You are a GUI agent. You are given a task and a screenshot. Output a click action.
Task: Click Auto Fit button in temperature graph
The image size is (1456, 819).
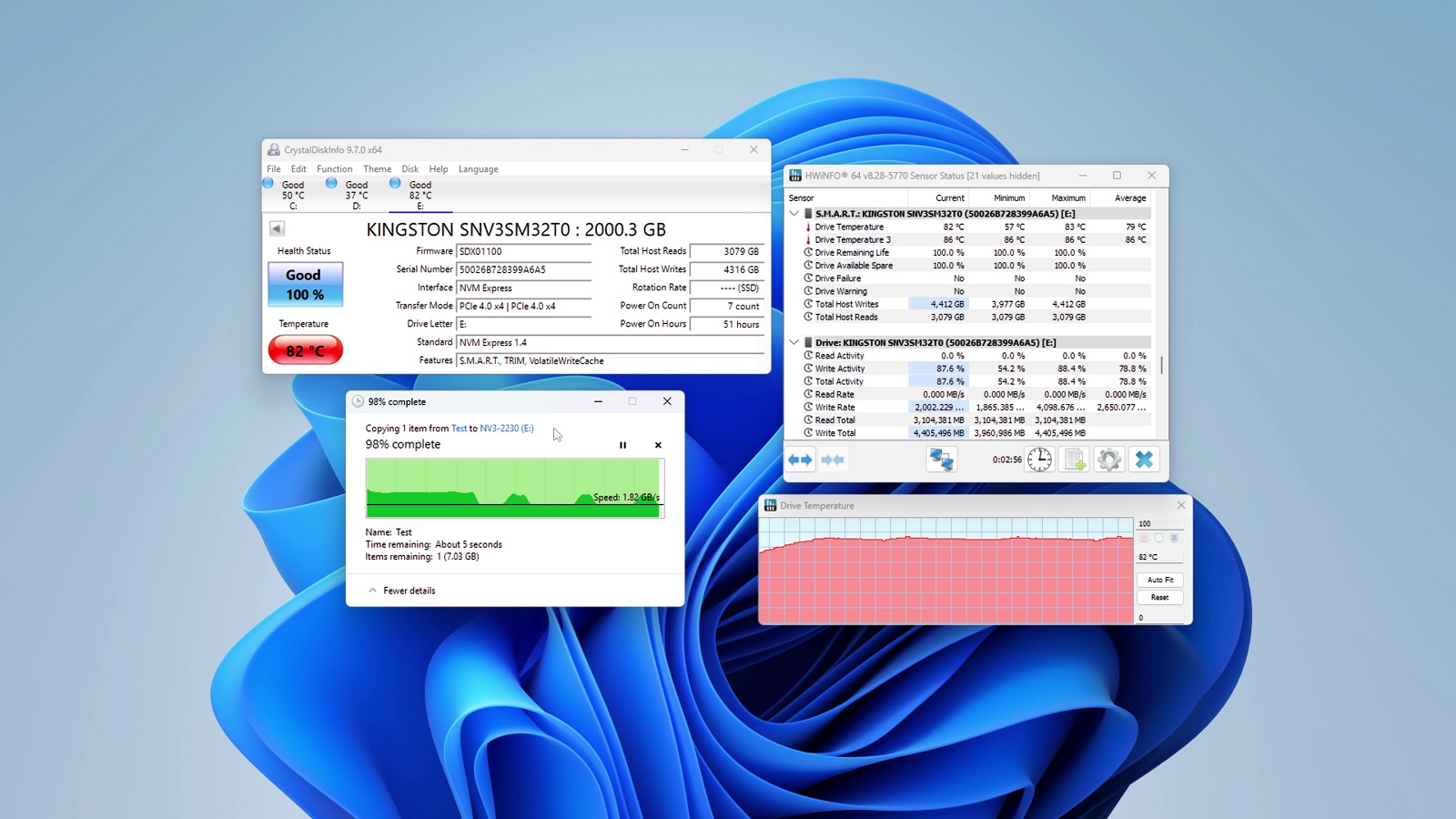1159,580
